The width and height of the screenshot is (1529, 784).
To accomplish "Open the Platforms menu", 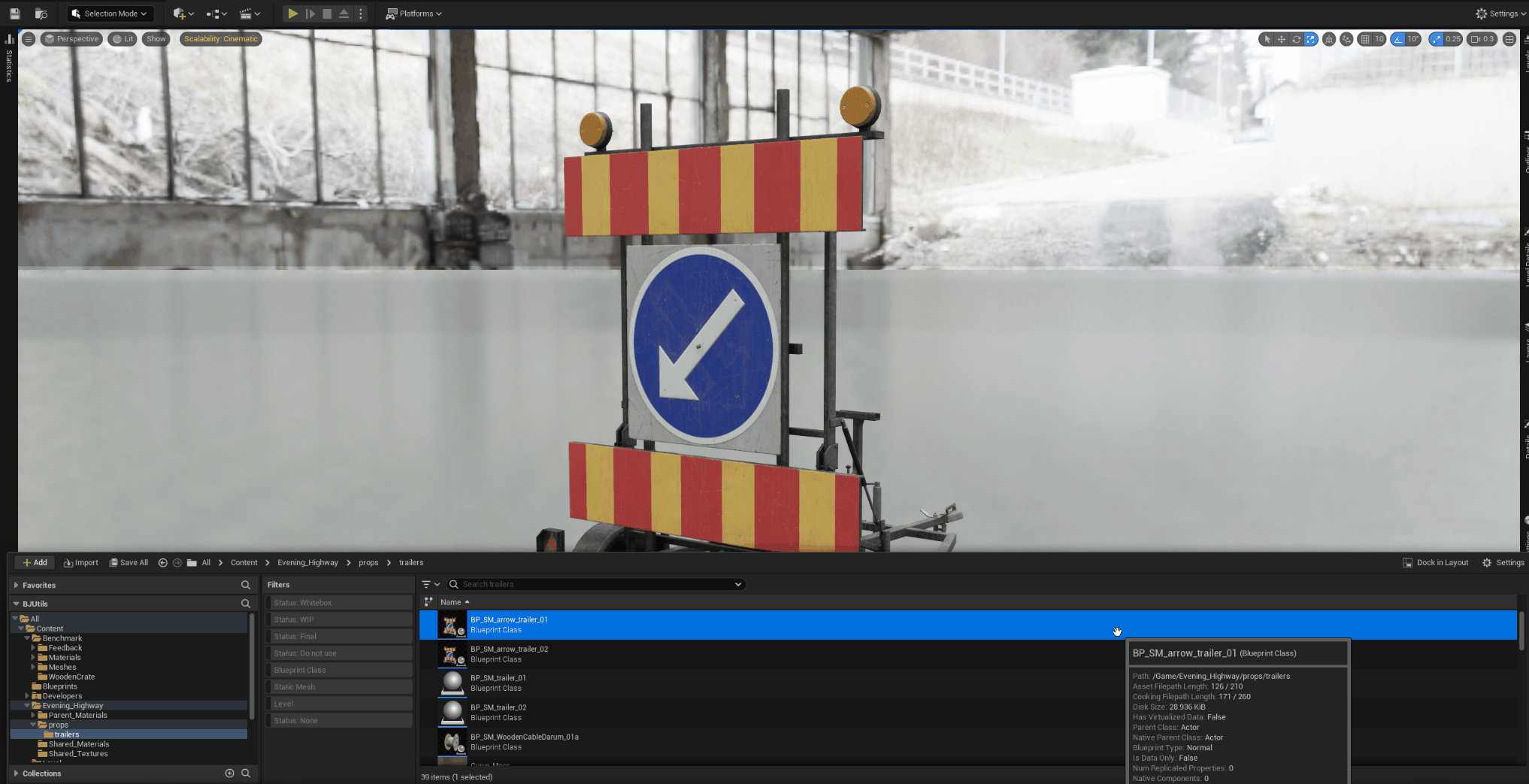I will coord(413,14).
